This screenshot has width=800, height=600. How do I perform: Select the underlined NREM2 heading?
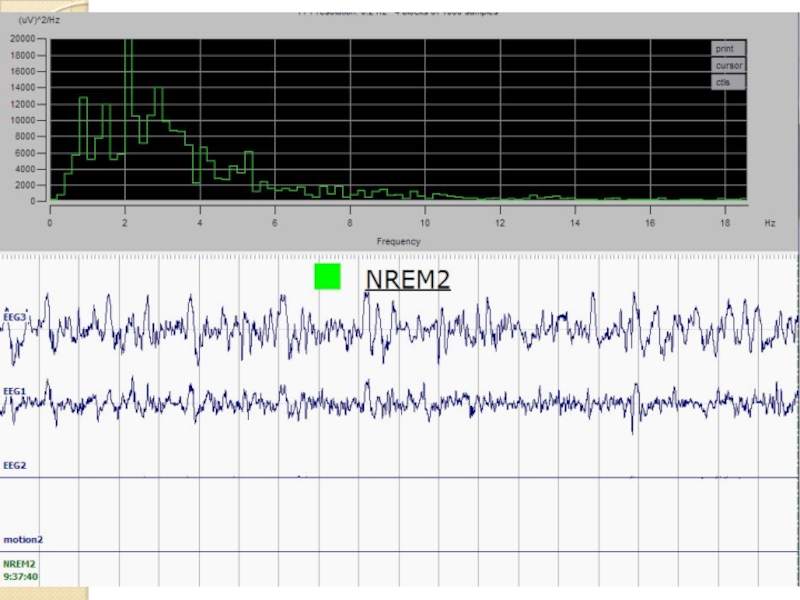pos(407,280)
